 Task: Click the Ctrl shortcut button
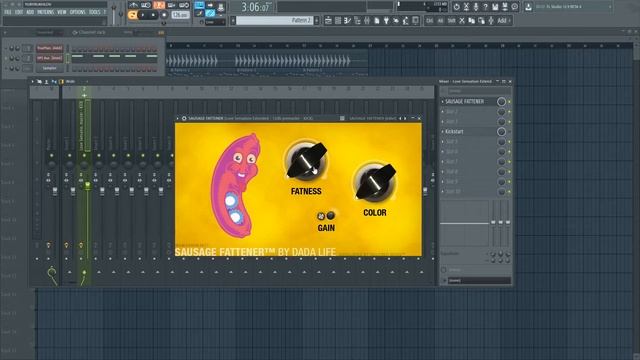point(429,20)
